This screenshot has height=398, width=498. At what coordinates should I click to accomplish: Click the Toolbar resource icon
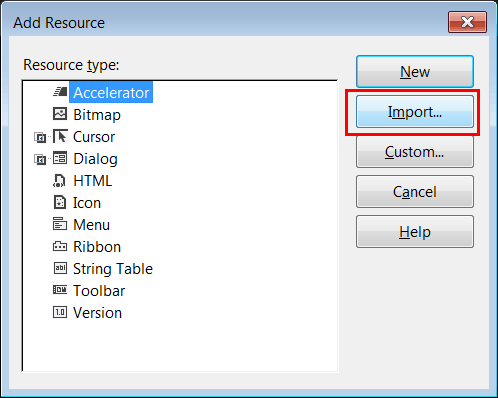60,290
